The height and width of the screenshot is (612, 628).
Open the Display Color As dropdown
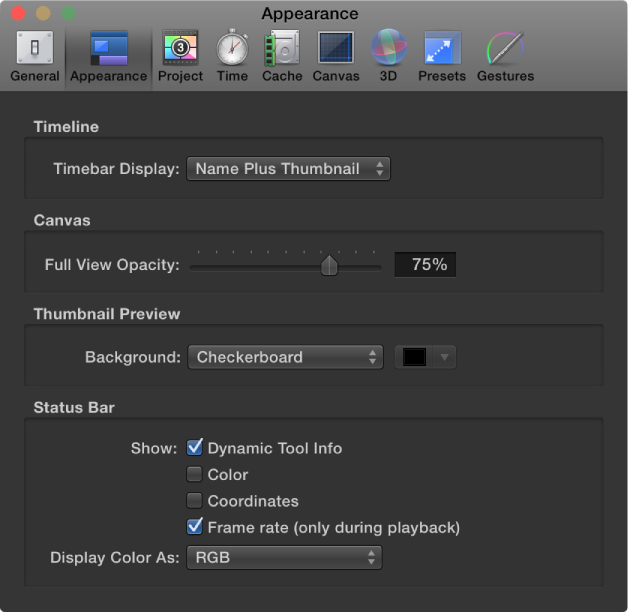(x=284, y=557)
